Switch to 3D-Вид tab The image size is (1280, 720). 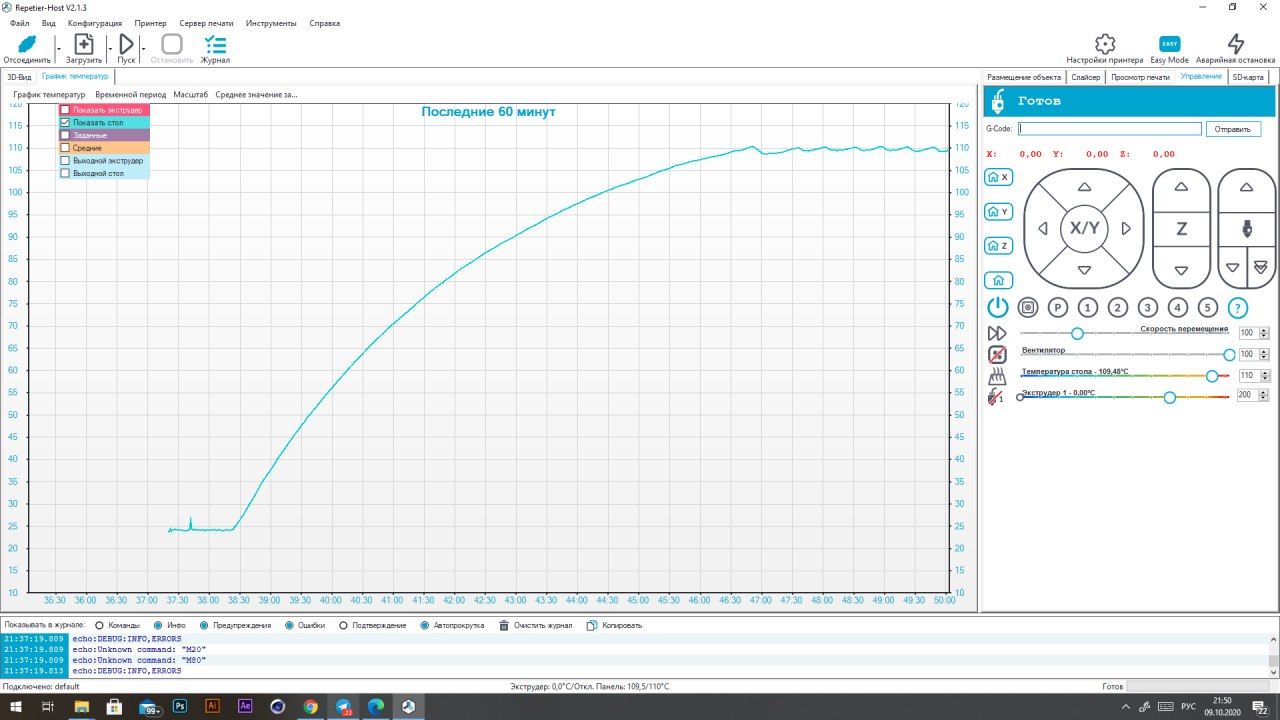19,76
